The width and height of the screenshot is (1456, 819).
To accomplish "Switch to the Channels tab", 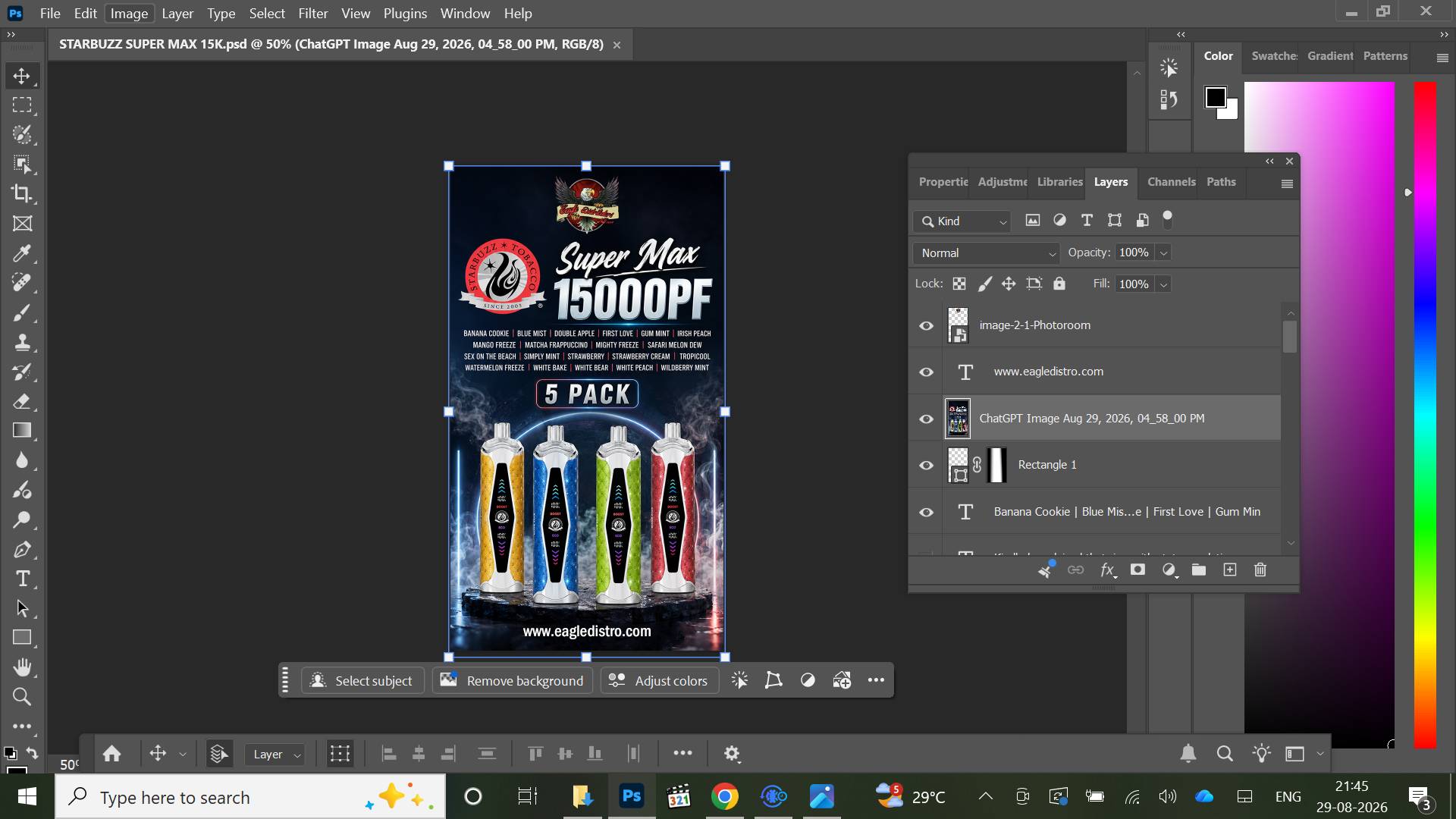I will click(x=1171, y=182).
